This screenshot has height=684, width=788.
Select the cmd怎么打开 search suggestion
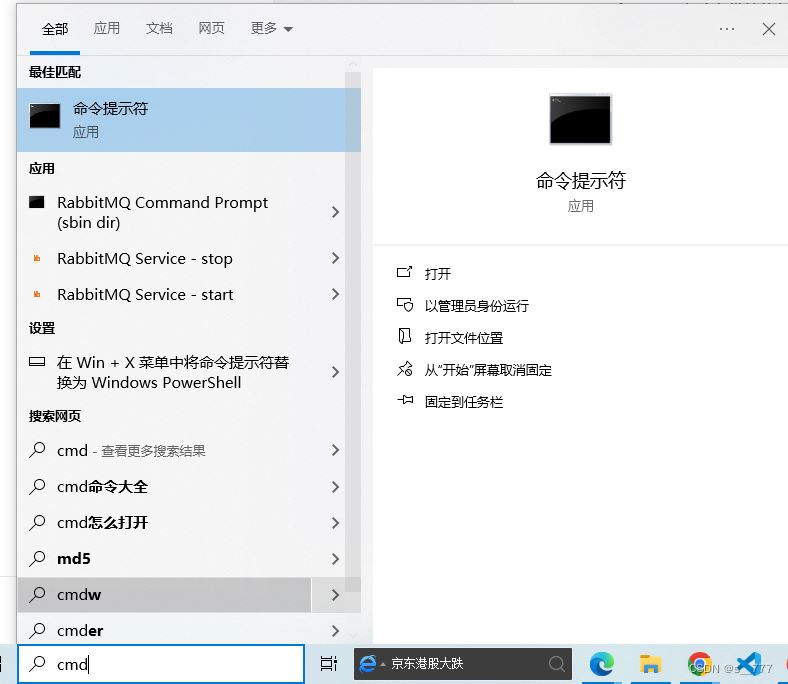[x=102, y=523]
